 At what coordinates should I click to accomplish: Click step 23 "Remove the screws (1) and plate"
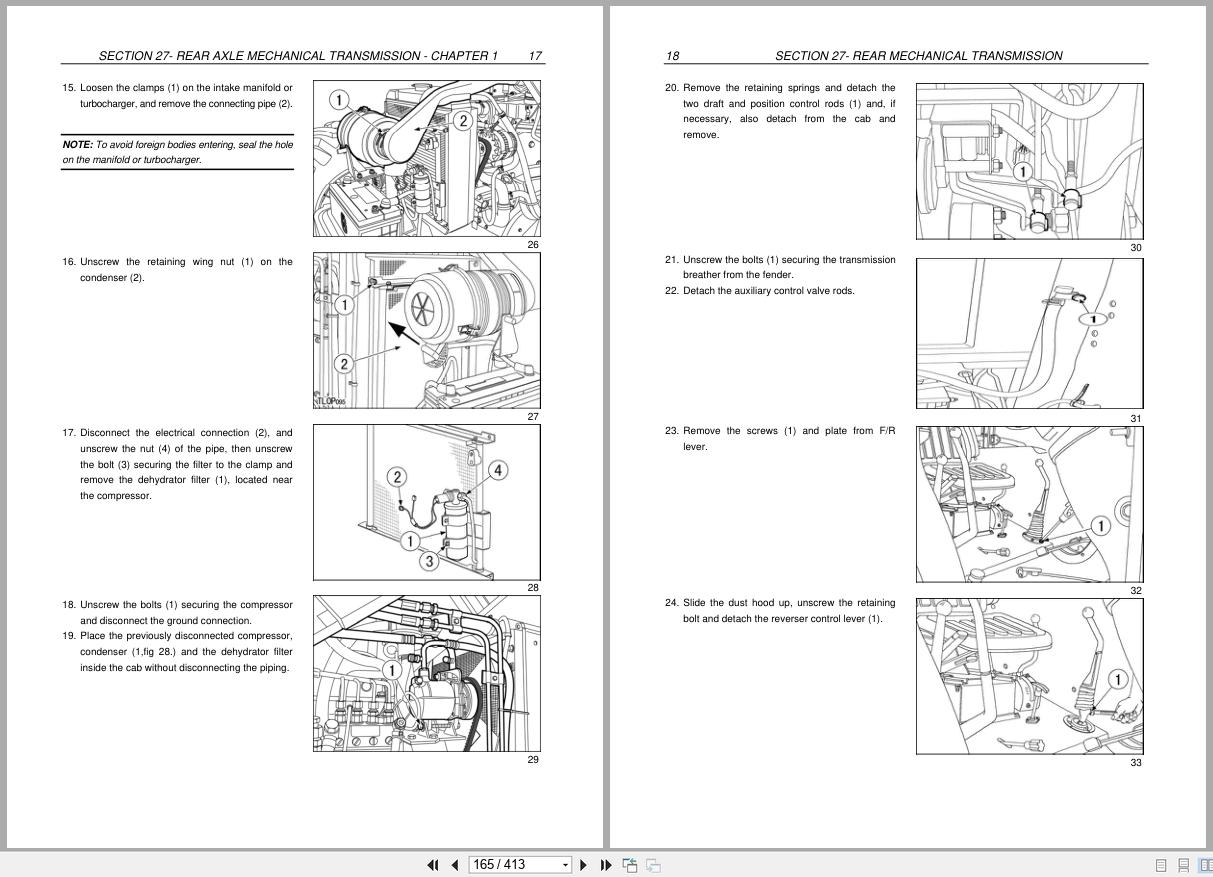click(x=780, y=439)
